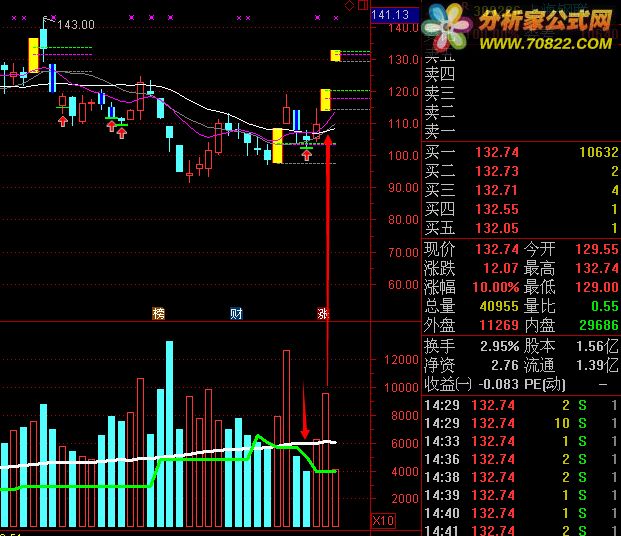Click the 110.0 price axis label
The width and height of the screenshot is (621, 536).
(403, 124)
